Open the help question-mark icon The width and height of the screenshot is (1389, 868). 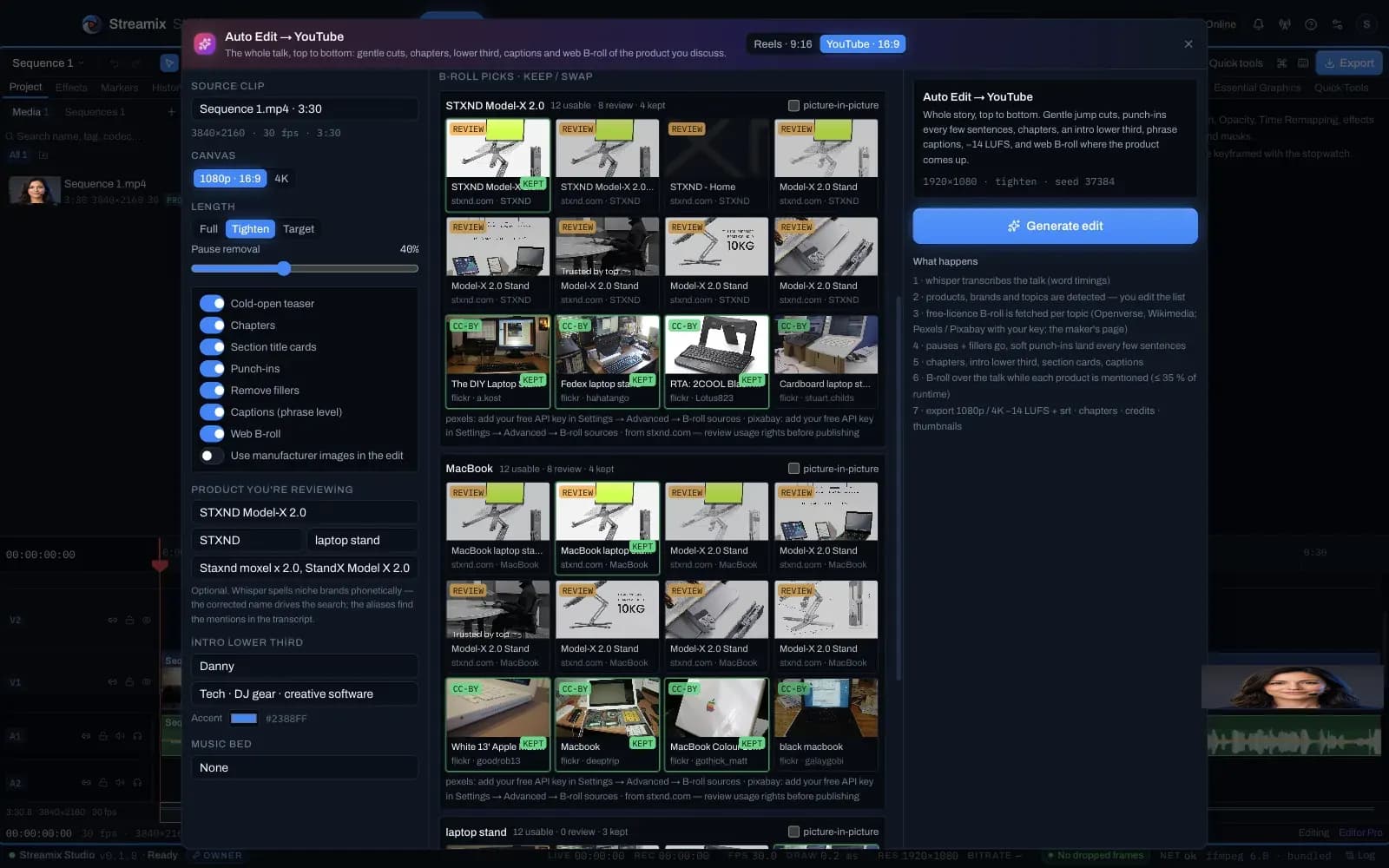[x=1311, y=24]
